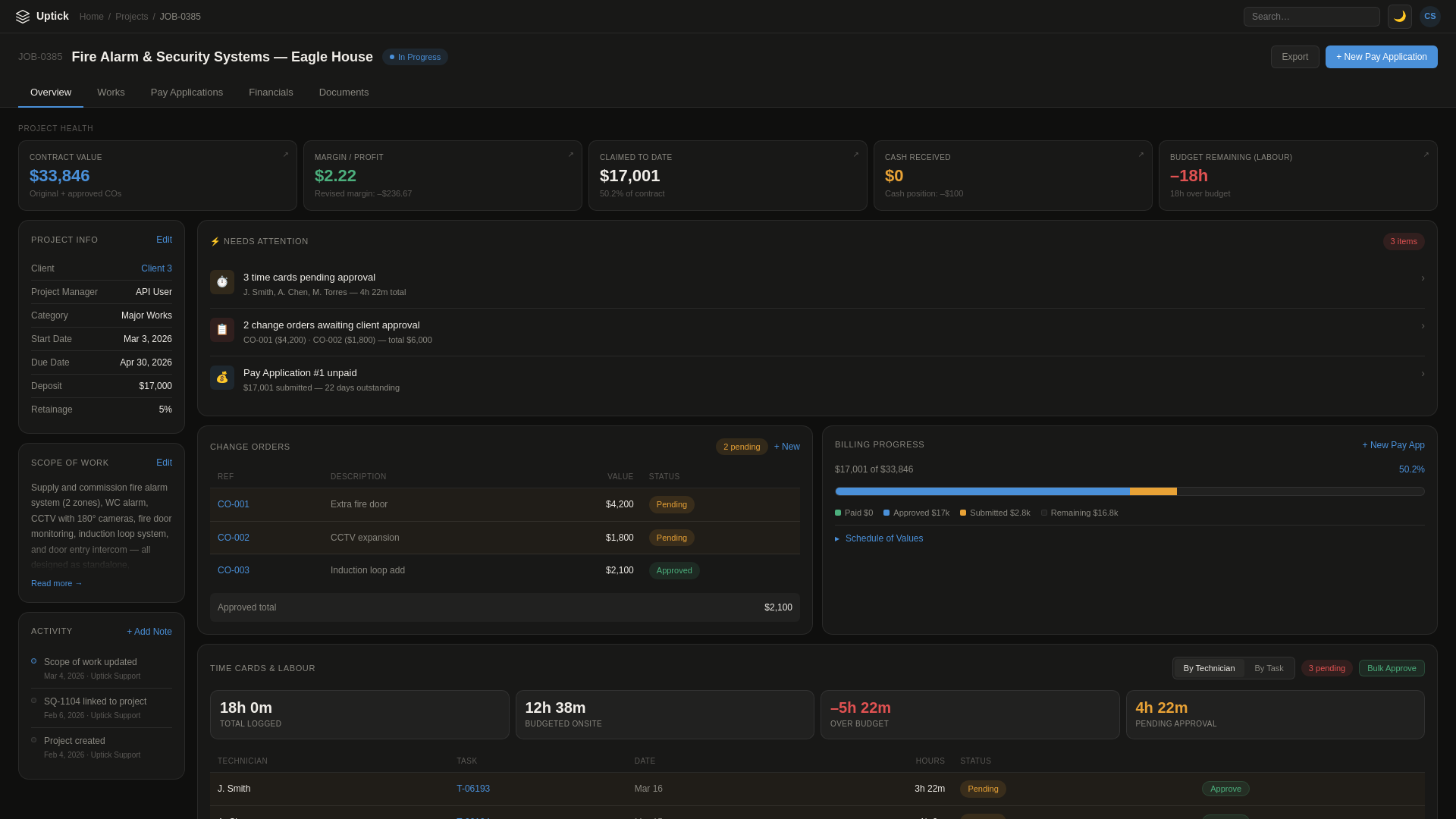Select the Overview tab
The image size is (1456, 819).
tap(51, 93)
